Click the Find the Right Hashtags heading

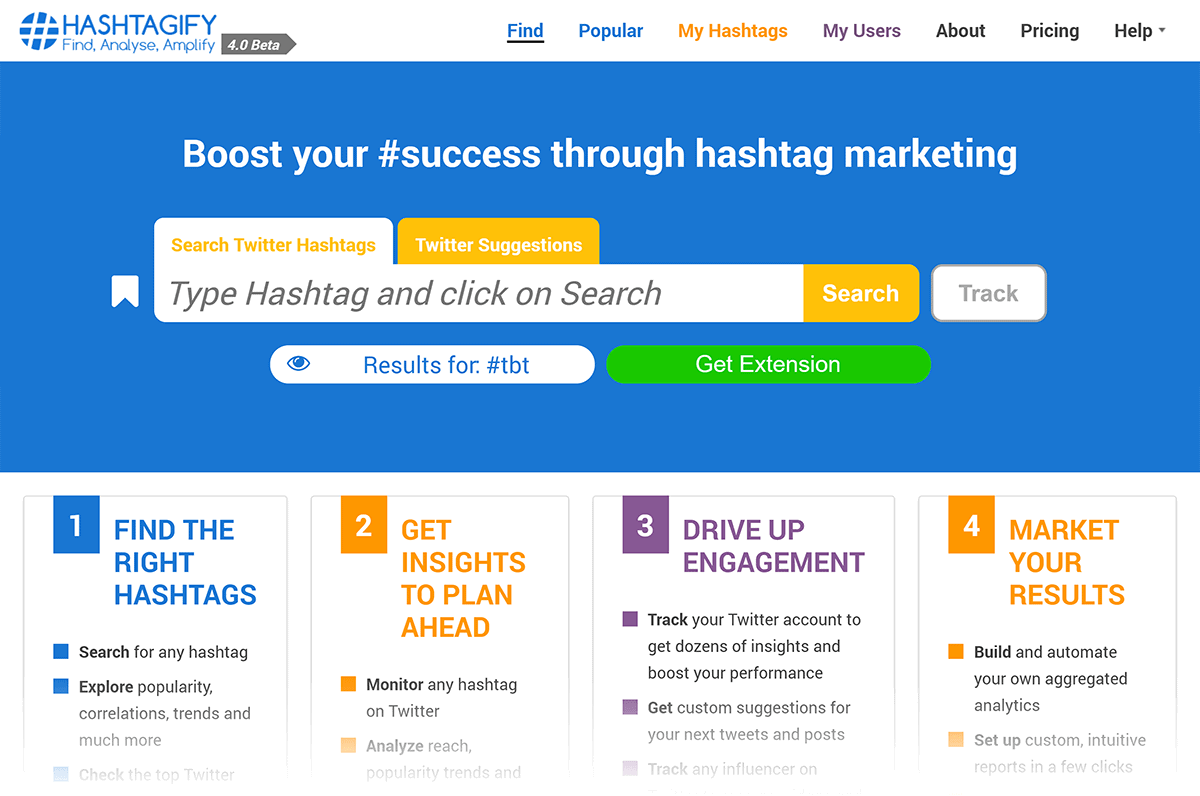(185, 562)
